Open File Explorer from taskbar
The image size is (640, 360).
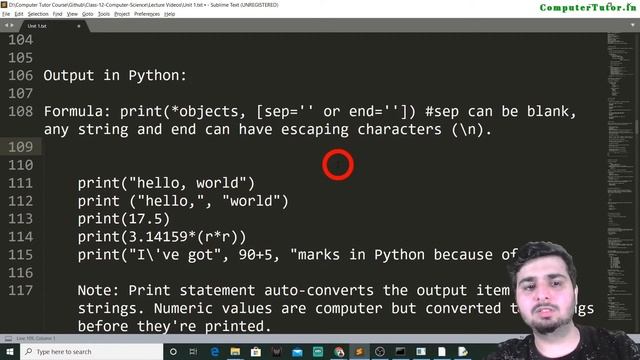(235, 351)
